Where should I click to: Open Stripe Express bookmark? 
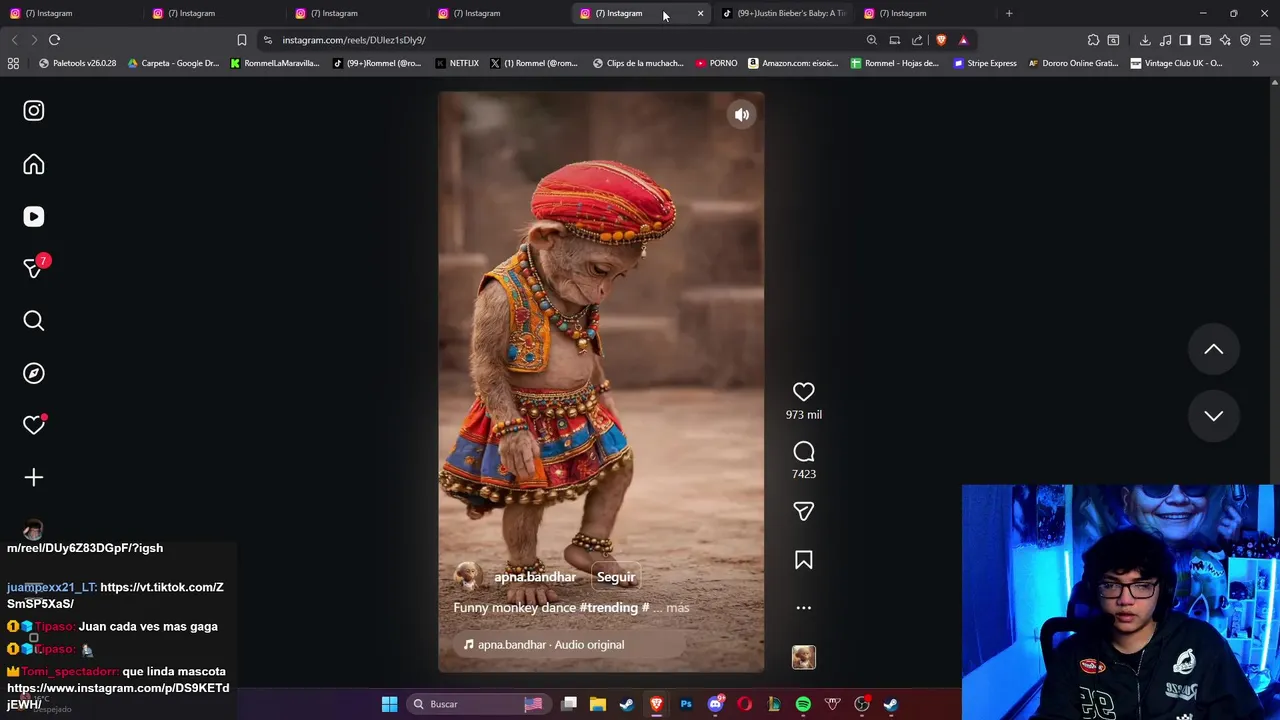tap(985, 63)
